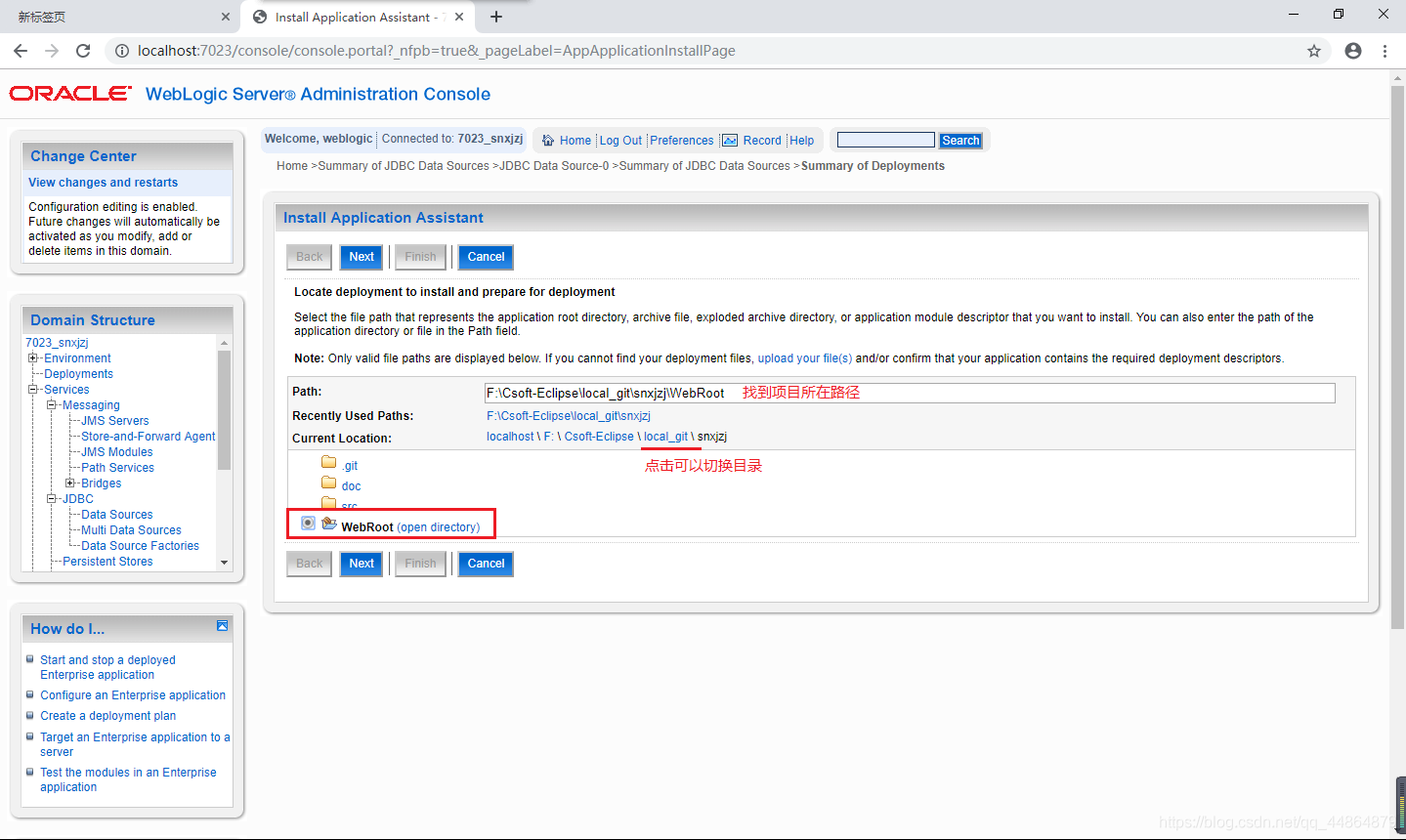
Task: Open Multi Data Sources tree item
Action: (131, 530)
